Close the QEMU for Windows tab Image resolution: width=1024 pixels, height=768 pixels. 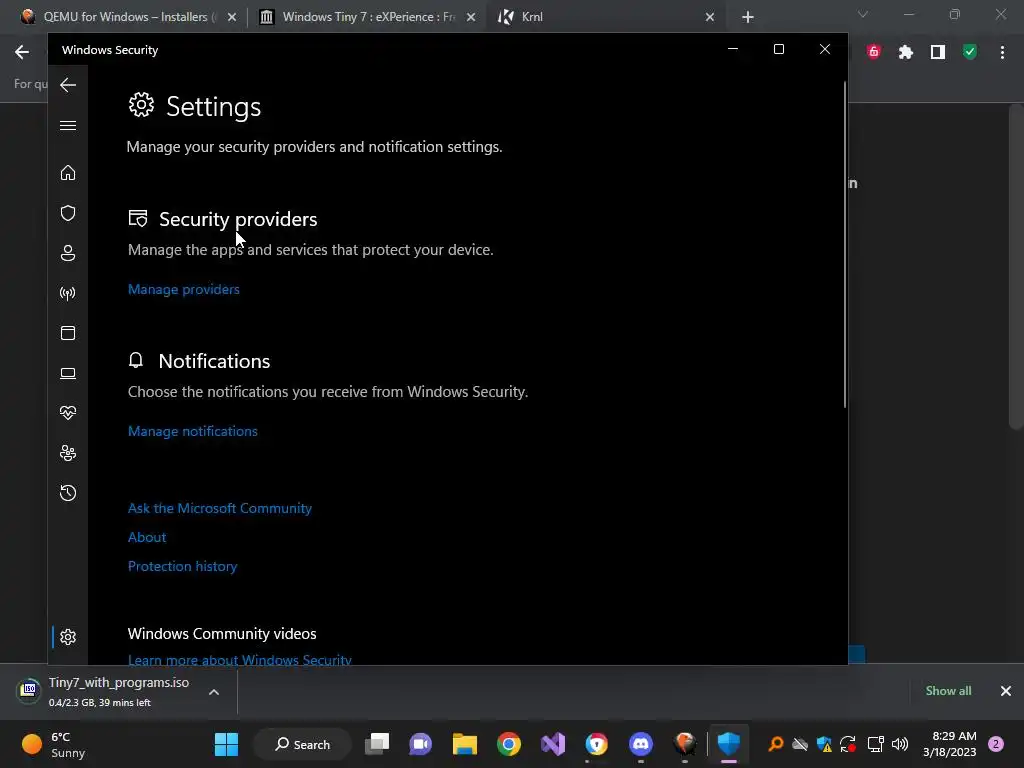pyautogui.click(x=232, y=17)
